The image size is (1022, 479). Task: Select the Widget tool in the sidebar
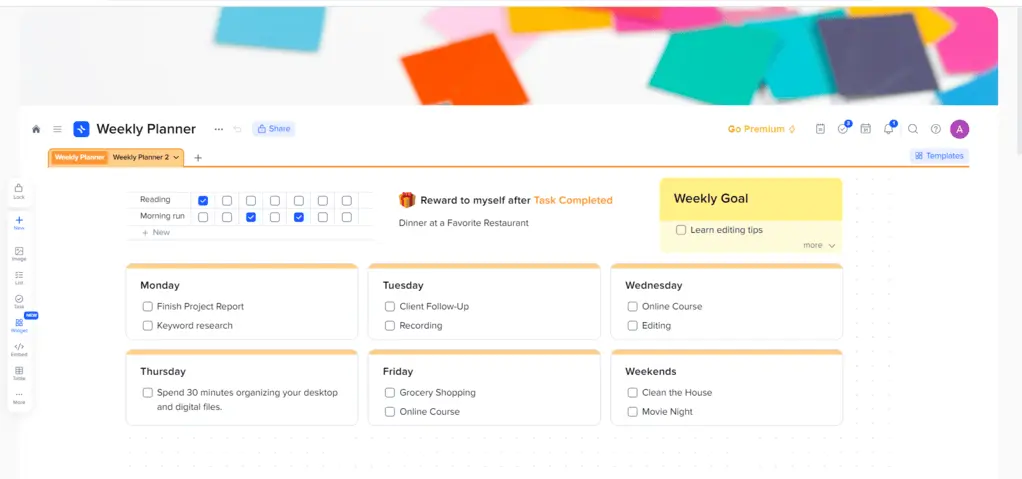tap(19, 326)
